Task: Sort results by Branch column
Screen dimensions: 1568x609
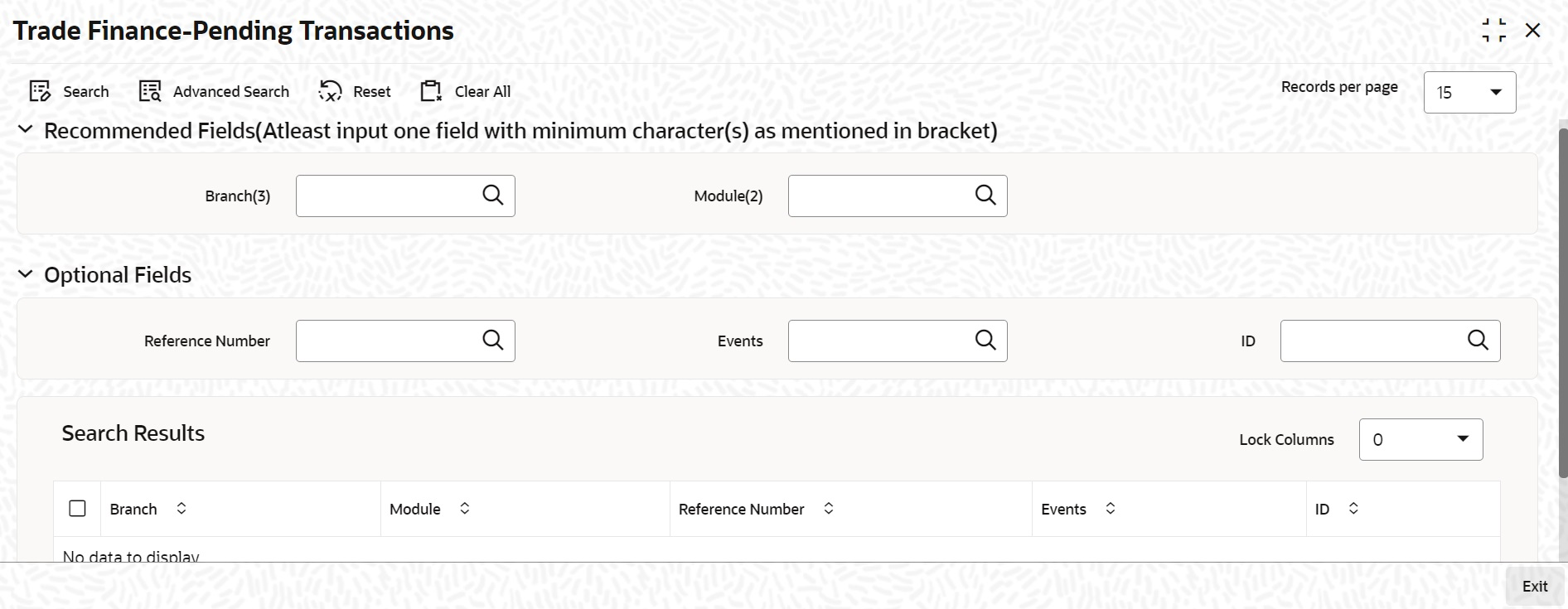Action: tap(181, 509)
